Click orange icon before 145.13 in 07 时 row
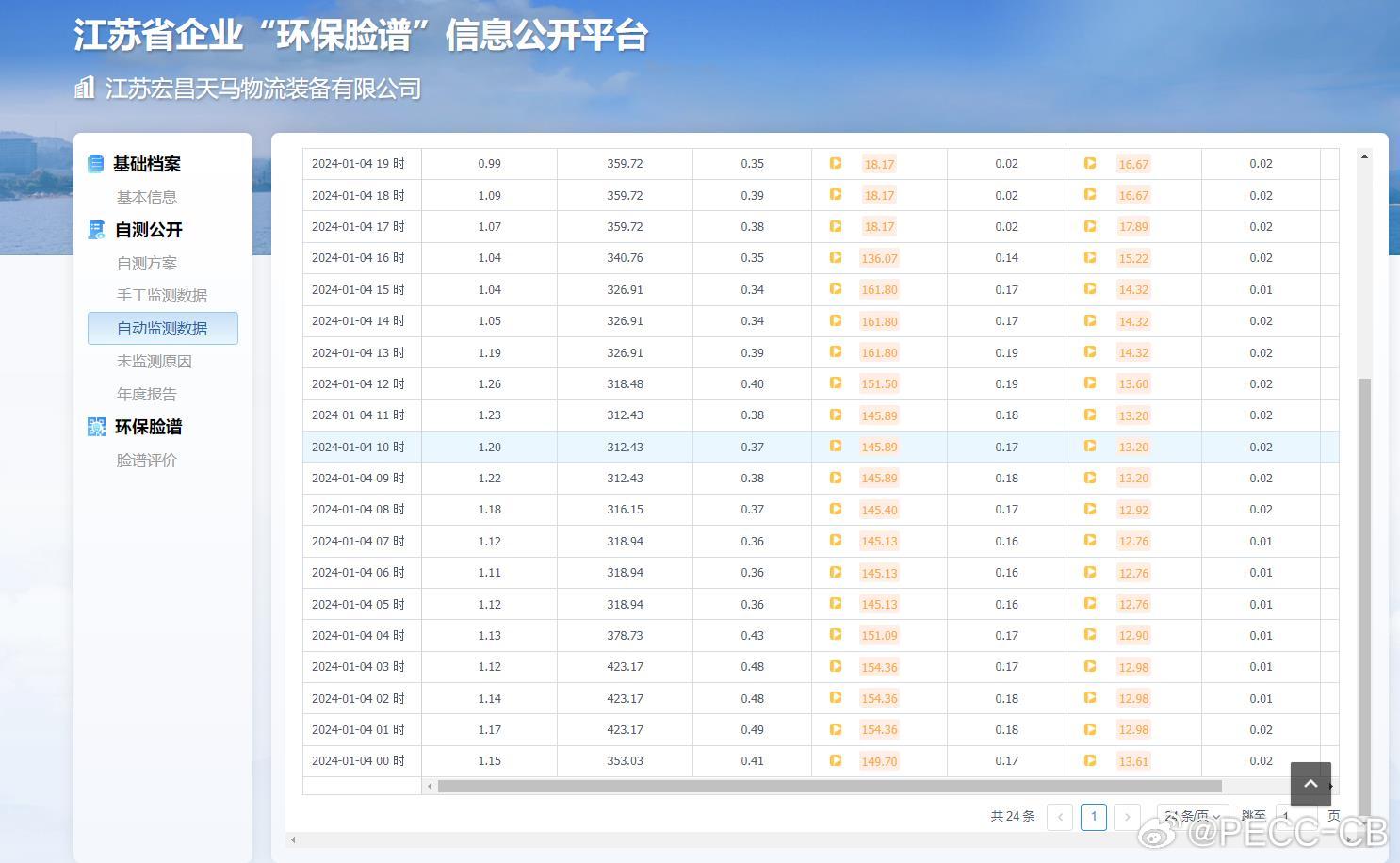Image resolution: width=1400 pixels, height=863 pixels. click(836, 541)
